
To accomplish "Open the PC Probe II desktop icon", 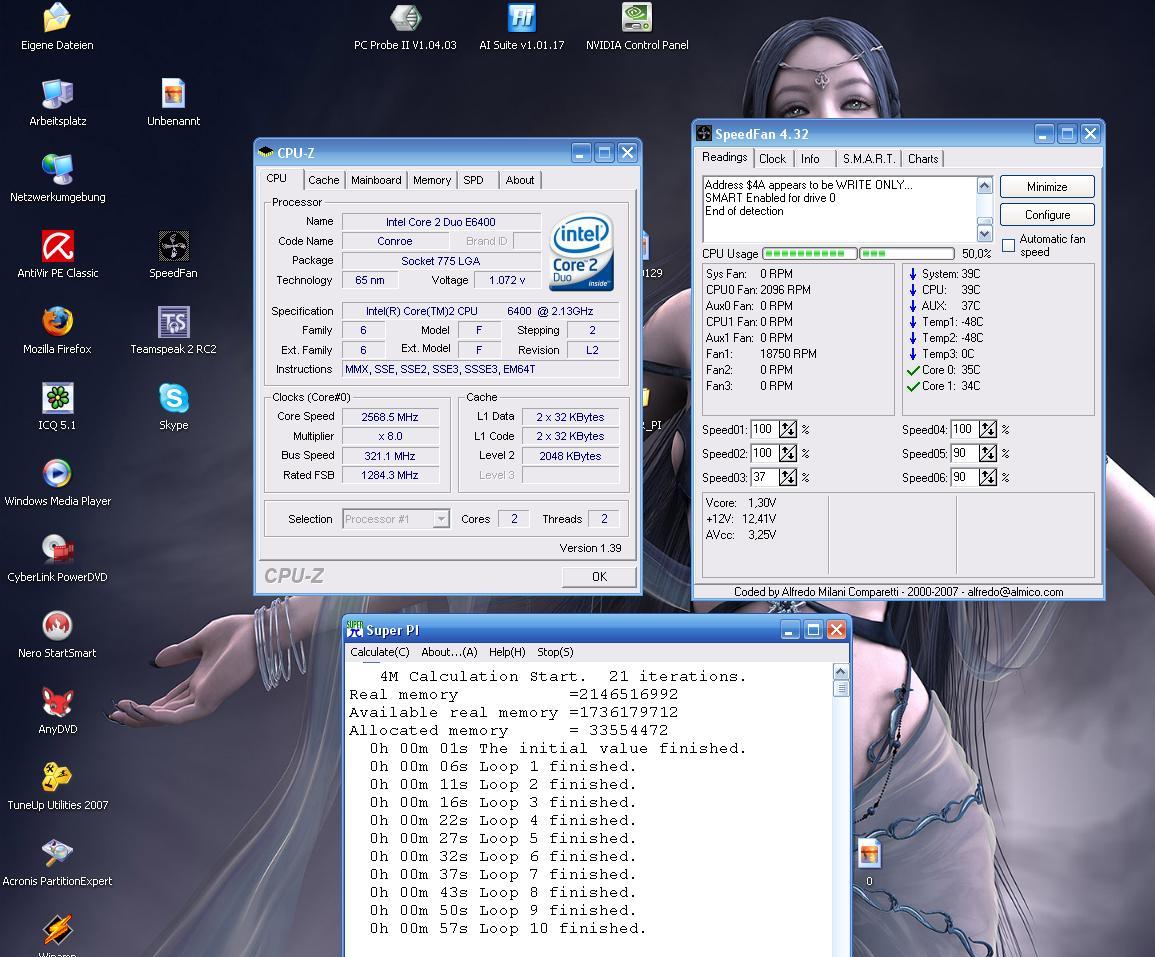I will 405,19.
